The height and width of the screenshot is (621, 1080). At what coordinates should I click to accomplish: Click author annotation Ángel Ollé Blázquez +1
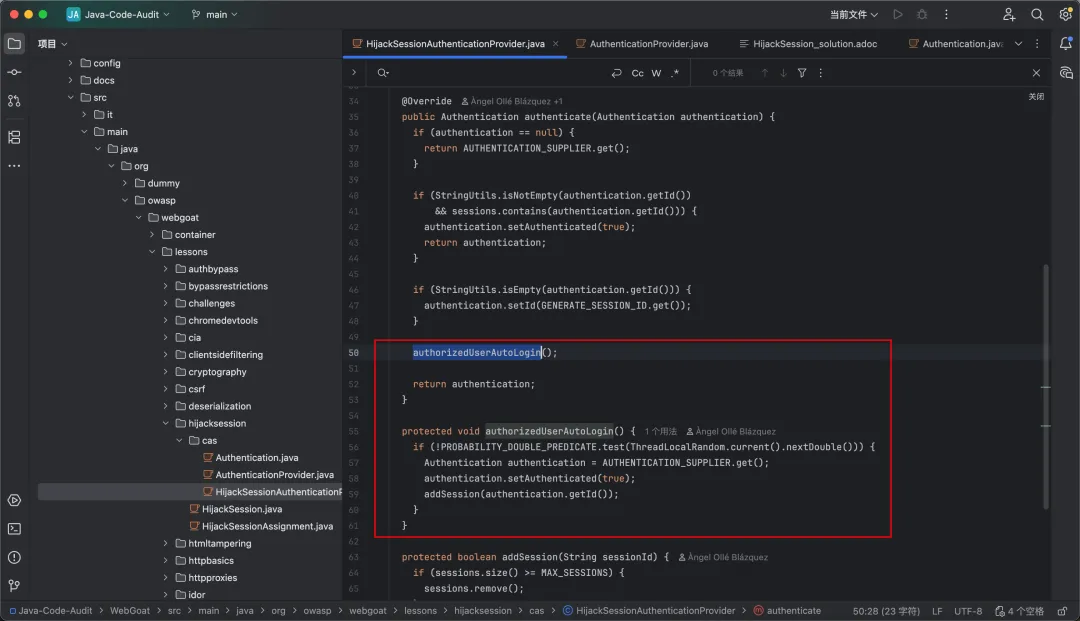pyautogui.click(x=512, y=101)
